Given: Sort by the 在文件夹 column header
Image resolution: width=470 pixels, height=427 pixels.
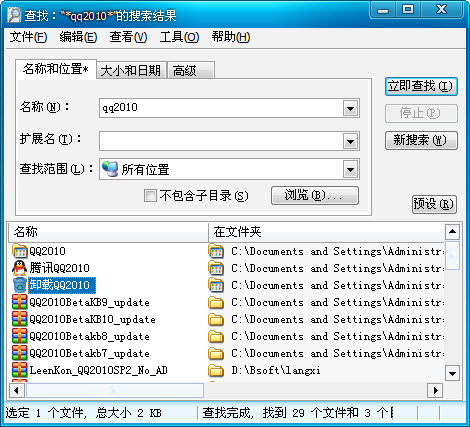Looking at the screenshot, I should [327, 232].
